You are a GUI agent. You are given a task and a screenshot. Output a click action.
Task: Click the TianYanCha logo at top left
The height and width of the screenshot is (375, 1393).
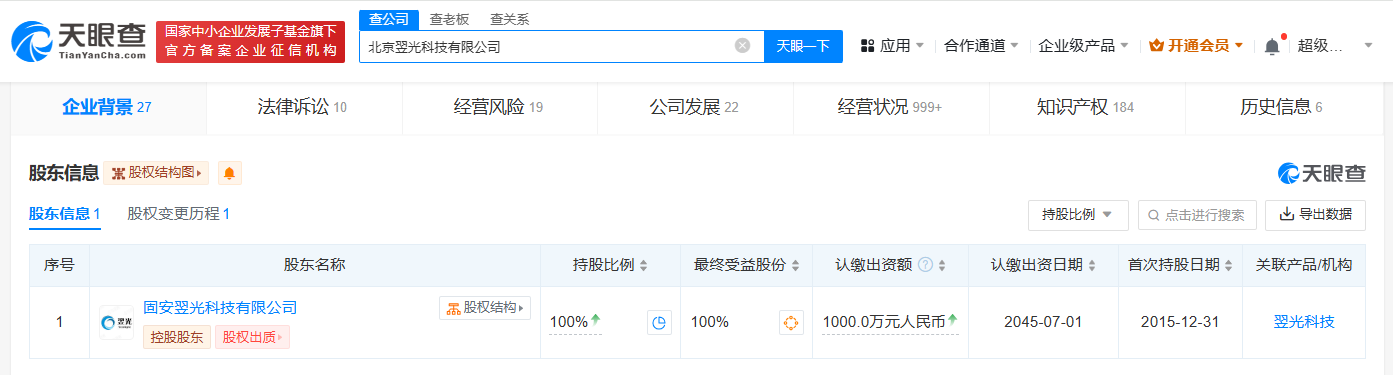coord(77,42)
